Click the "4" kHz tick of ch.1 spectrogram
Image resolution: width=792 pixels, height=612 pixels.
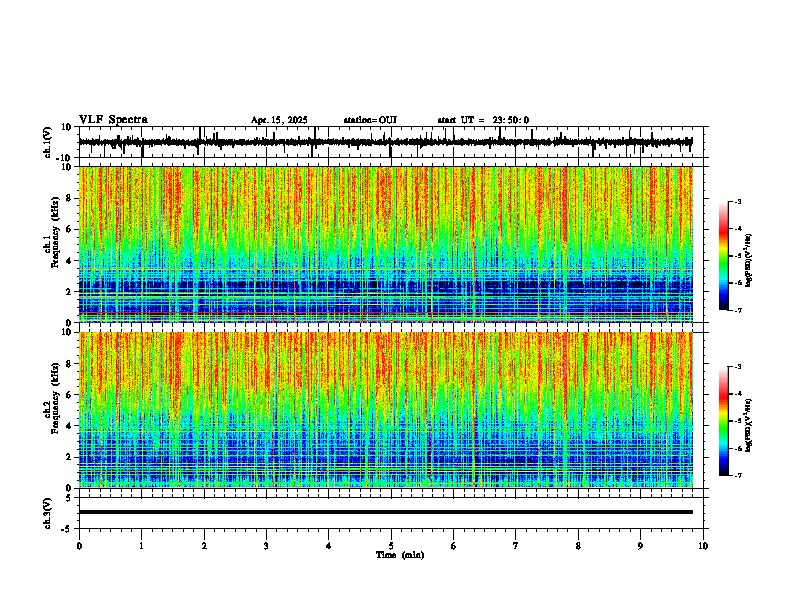click(x=69, y=261)
